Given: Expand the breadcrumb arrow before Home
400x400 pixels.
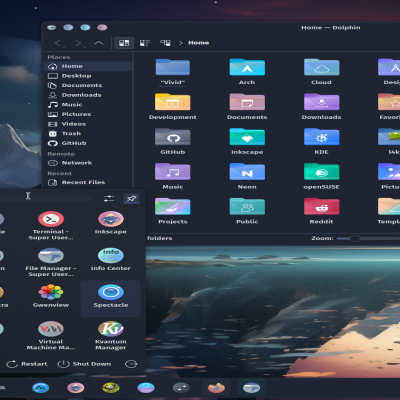Looking at the screenshot, I should pyautogui.click(x=181, y=43).
